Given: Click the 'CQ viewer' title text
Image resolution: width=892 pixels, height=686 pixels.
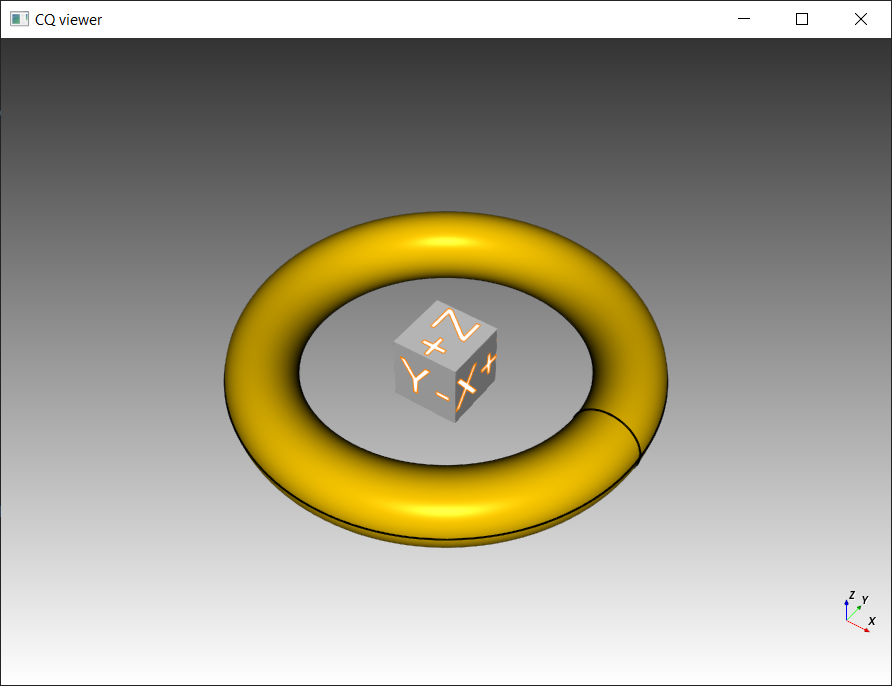Looking at the screenshot, I should coord(68,19).
